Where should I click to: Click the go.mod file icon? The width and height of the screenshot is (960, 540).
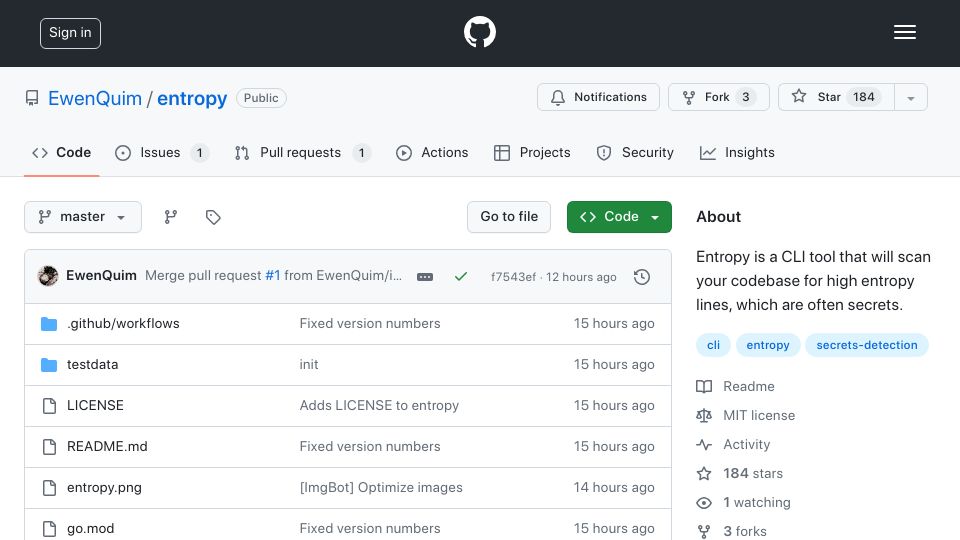[49, 529]
